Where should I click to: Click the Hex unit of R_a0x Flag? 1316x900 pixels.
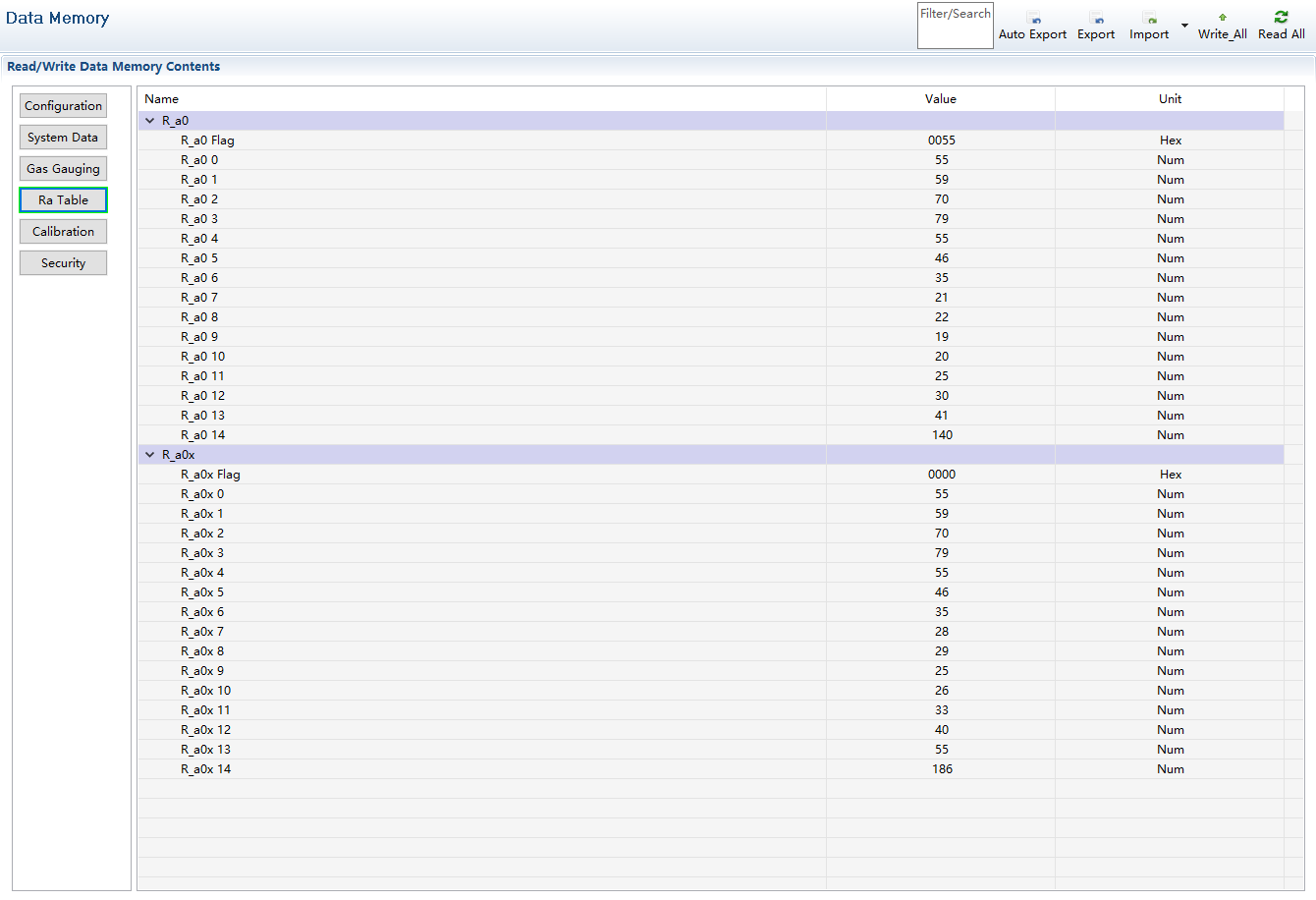click(x=1171, y=475)
